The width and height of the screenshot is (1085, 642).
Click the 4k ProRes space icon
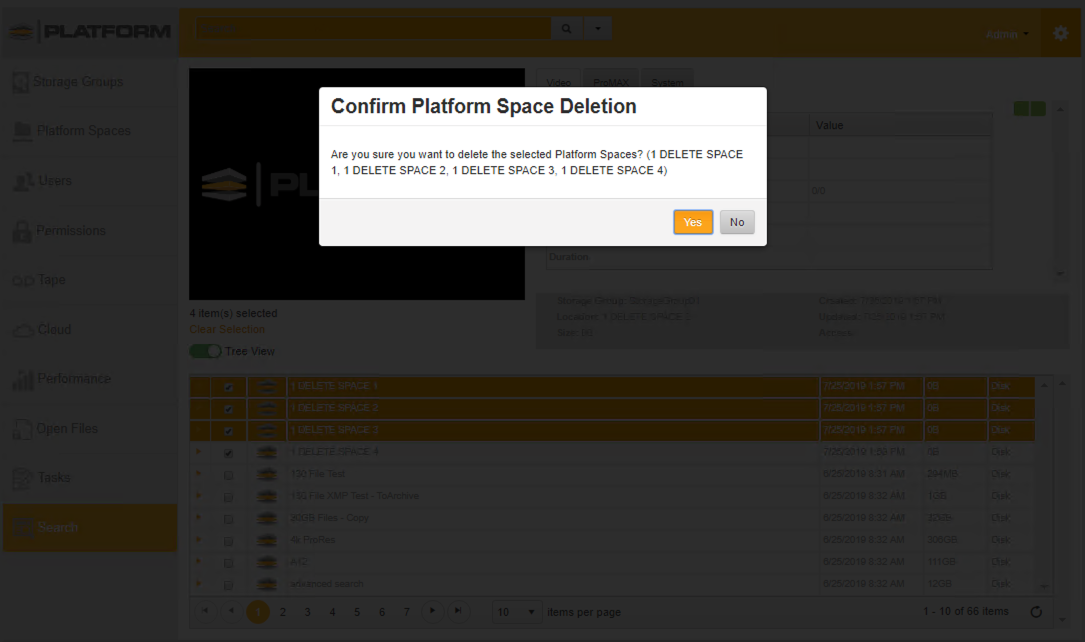[266, 540]
